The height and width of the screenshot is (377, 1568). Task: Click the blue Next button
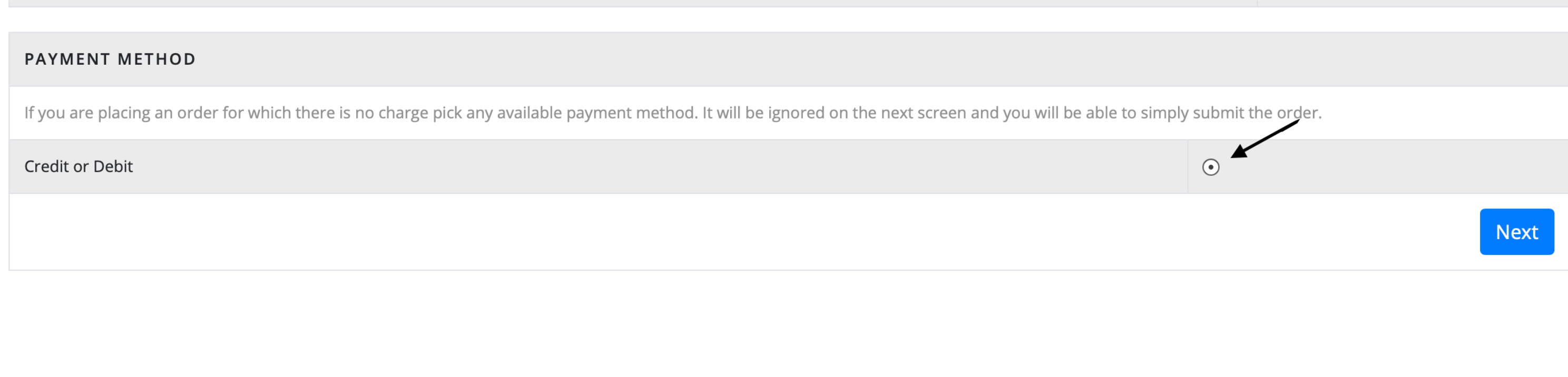(1517, 232)
